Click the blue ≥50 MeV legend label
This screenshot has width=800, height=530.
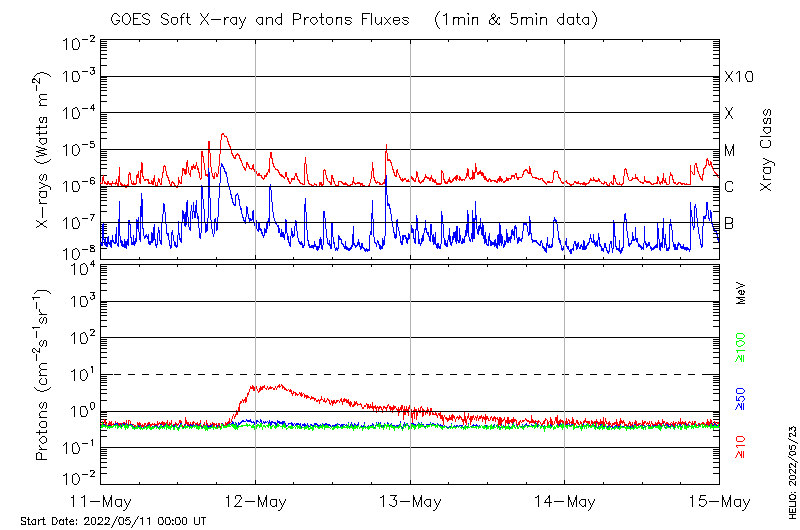tap(741, 400)
